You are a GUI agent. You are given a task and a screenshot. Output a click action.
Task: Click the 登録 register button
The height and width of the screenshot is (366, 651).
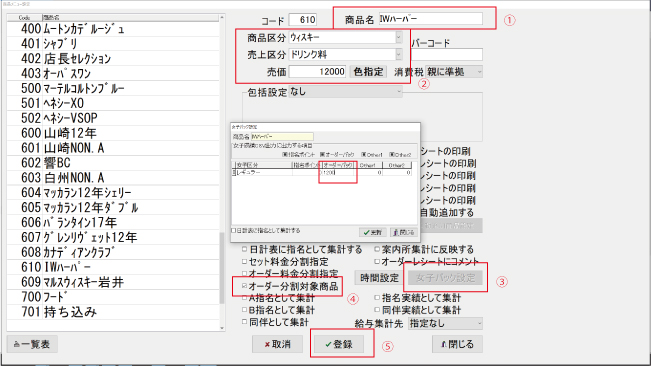pyautogui.click(x=339, y=344)
